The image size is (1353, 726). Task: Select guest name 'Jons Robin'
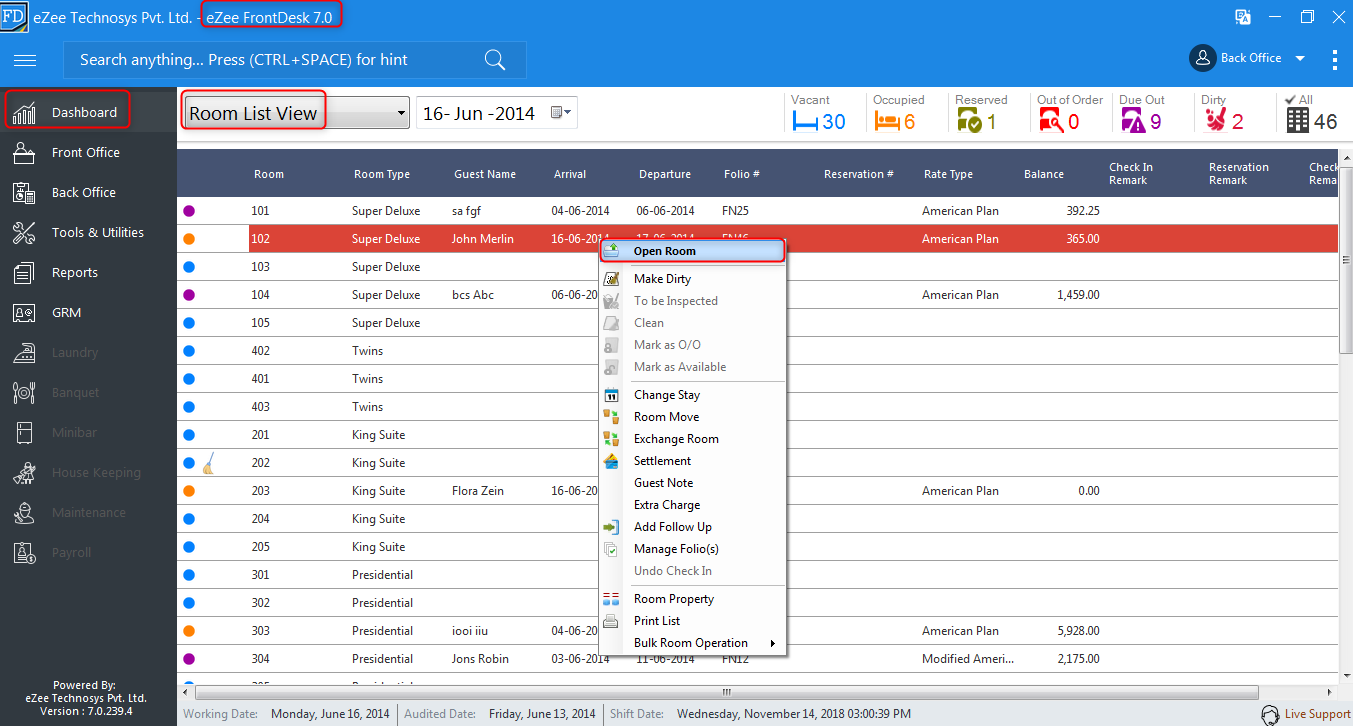pos(480,659)
